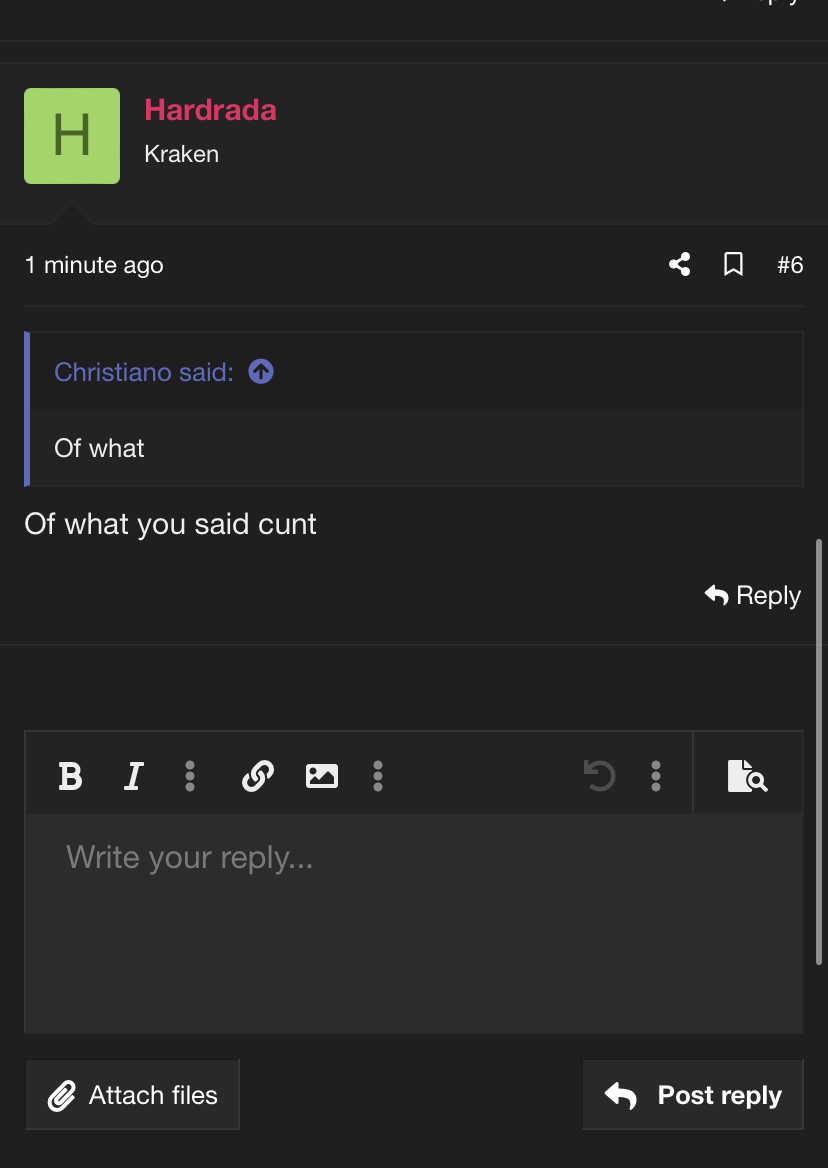Click the Attach files button
This screenshot has width=828, height=1168.
[x=133, y=1094]
